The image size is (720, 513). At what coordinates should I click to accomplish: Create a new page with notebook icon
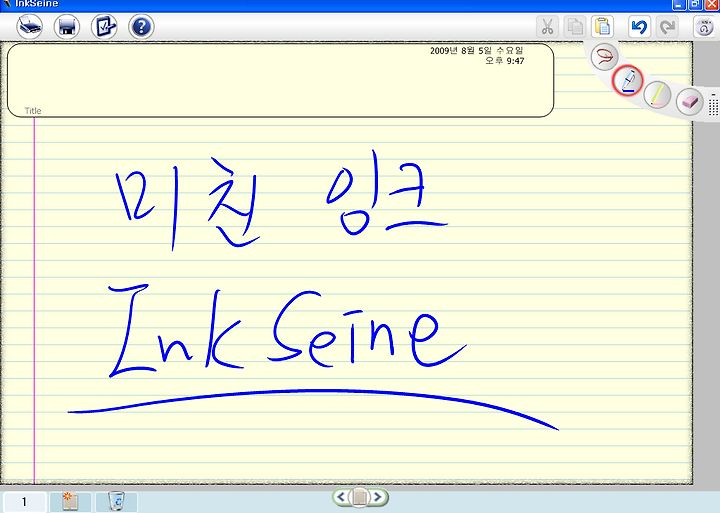[70, 502]
